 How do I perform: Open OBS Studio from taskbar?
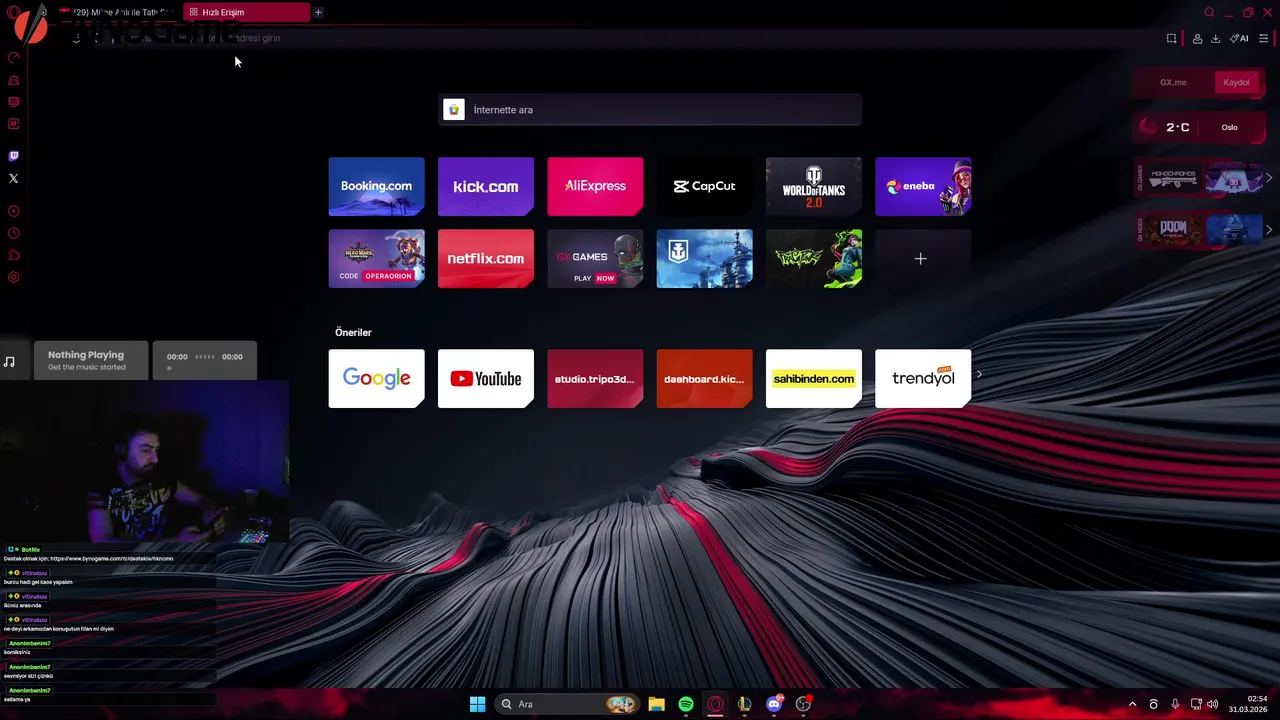(x=803, y=704)
